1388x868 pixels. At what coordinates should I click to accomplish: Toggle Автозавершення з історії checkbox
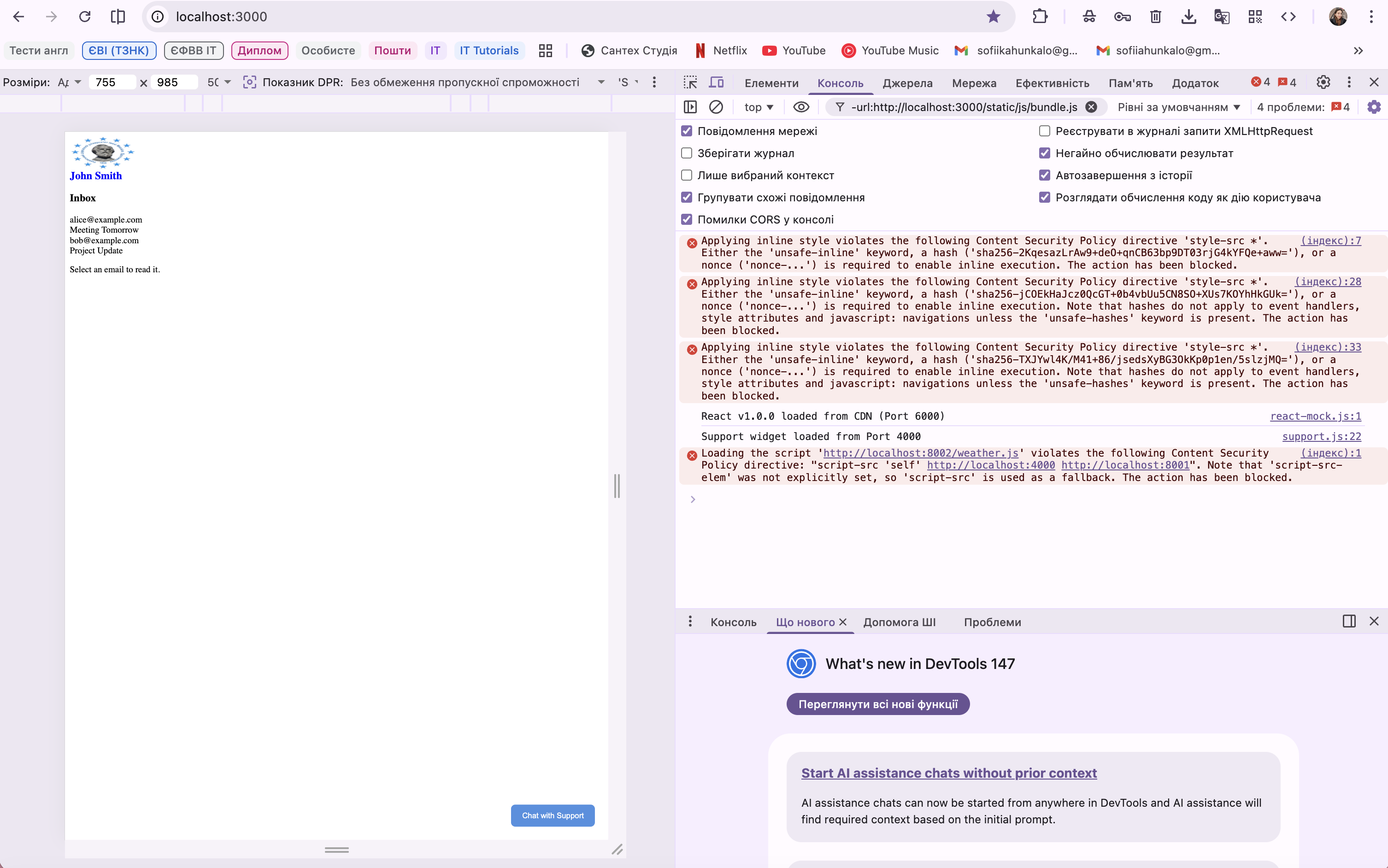point(1045,175)
